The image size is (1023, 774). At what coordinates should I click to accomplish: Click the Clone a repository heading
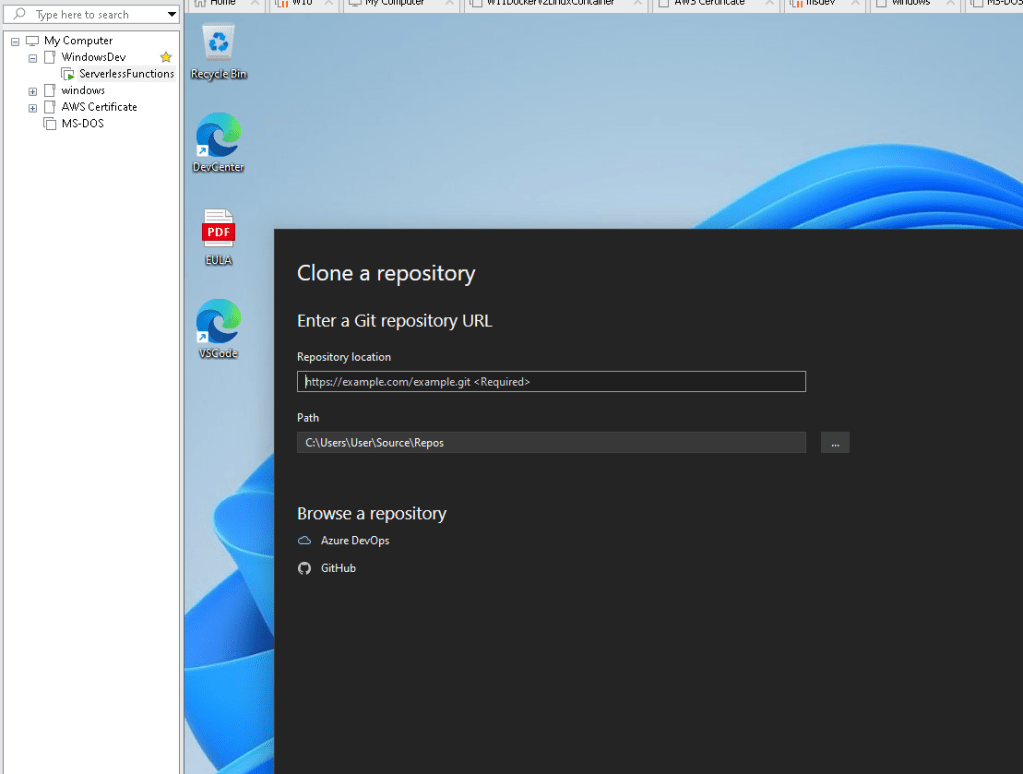pyautogui.click(x=386, y=273)
